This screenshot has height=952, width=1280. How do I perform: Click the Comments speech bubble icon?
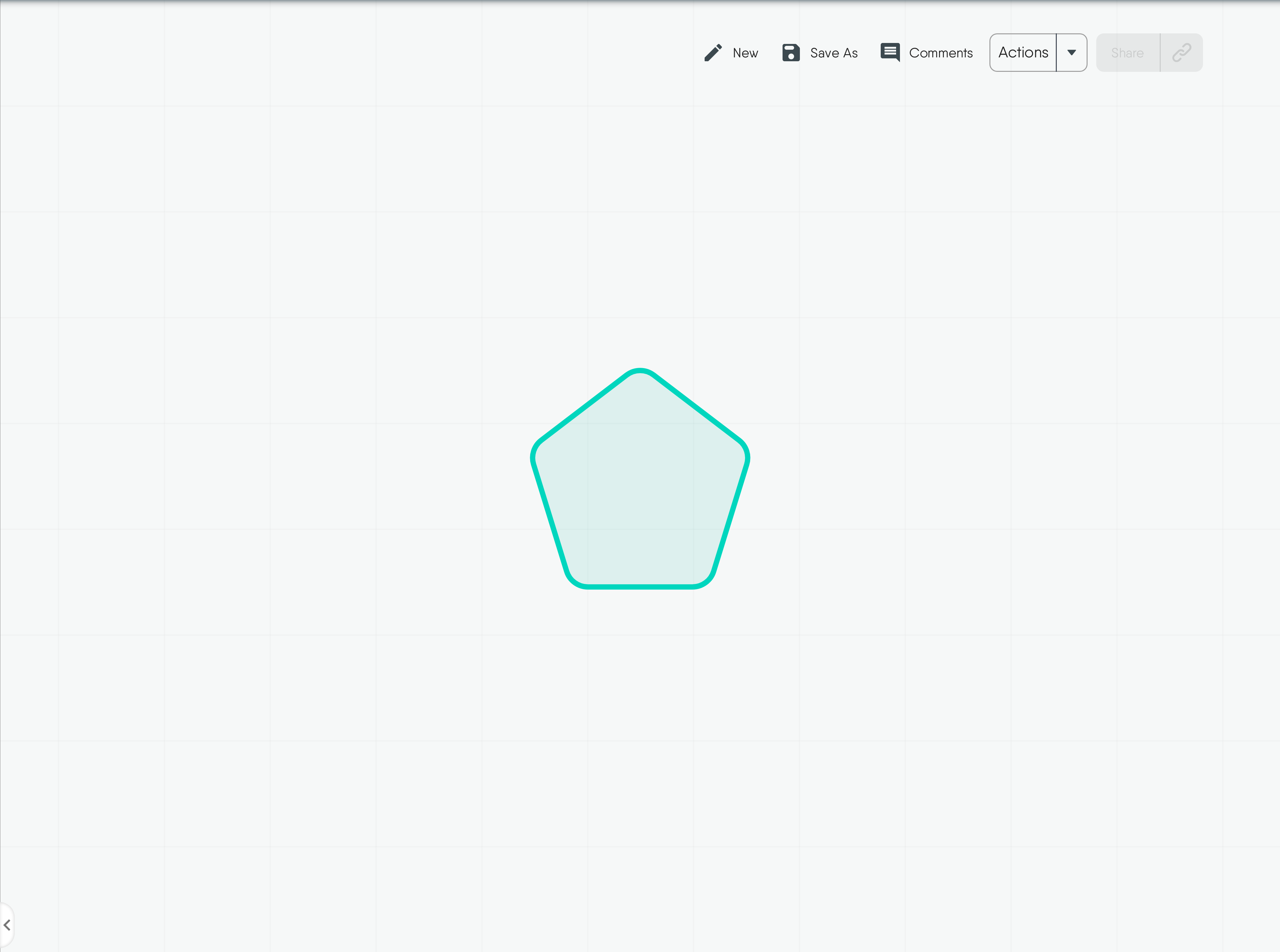(x=890, y=53)
